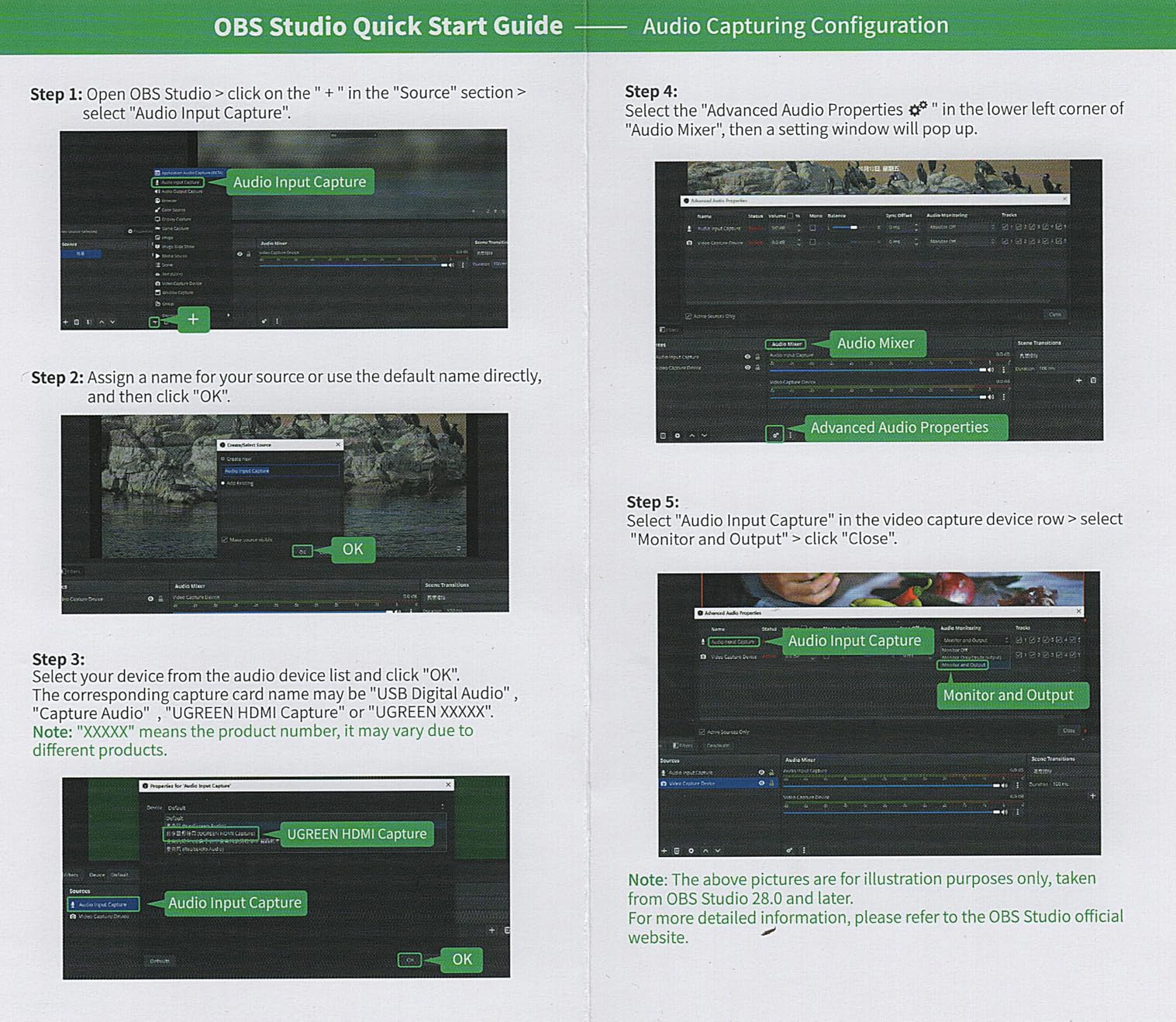The height and width of the screenshot is (1022, 1176).
Task: Click the source name input field in Step 2 dialog
Action: 280,471
